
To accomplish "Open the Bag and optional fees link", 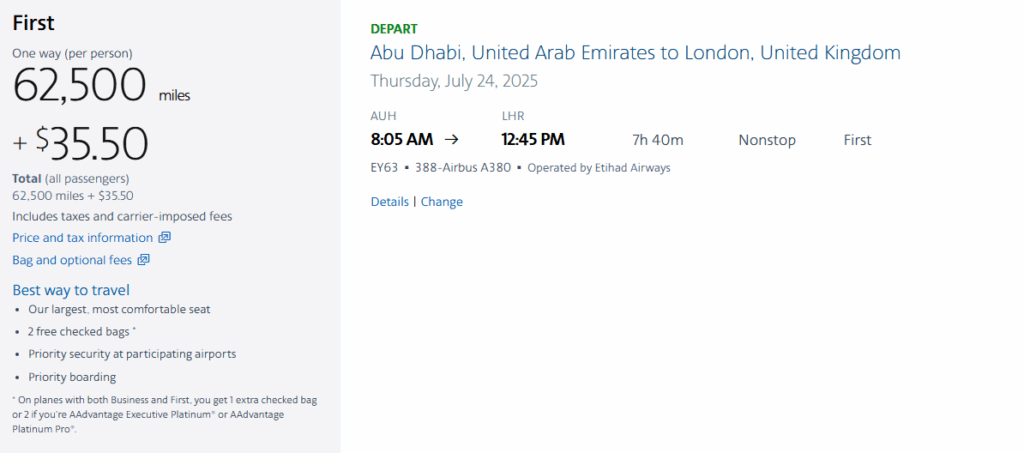I will [71, 260].
